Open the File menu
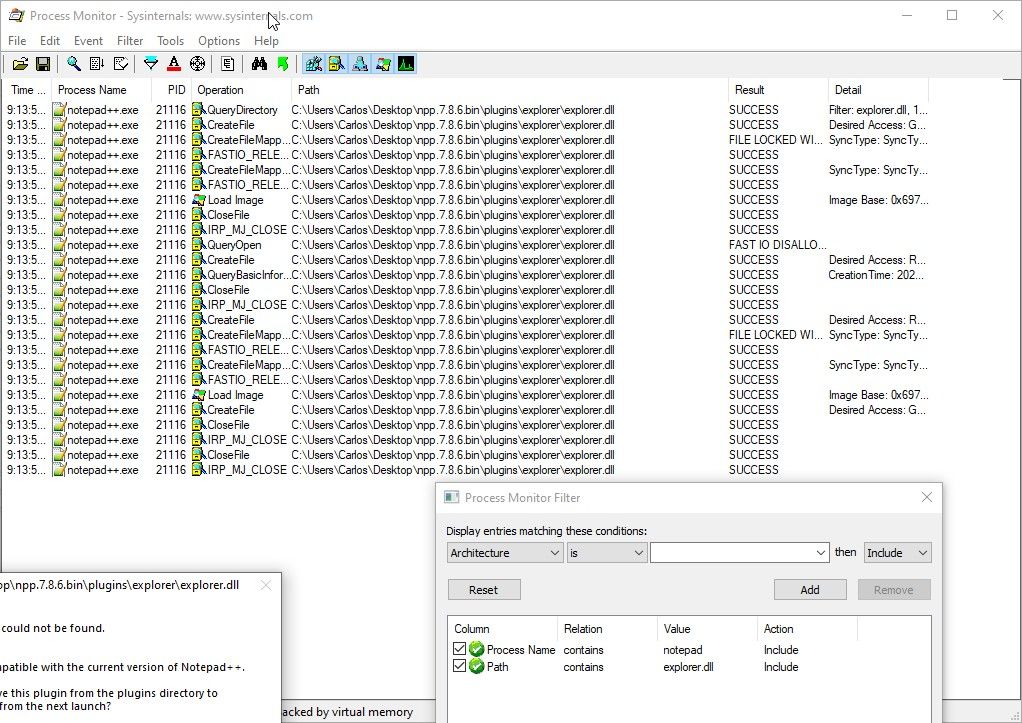 click(x=17, y=40)
